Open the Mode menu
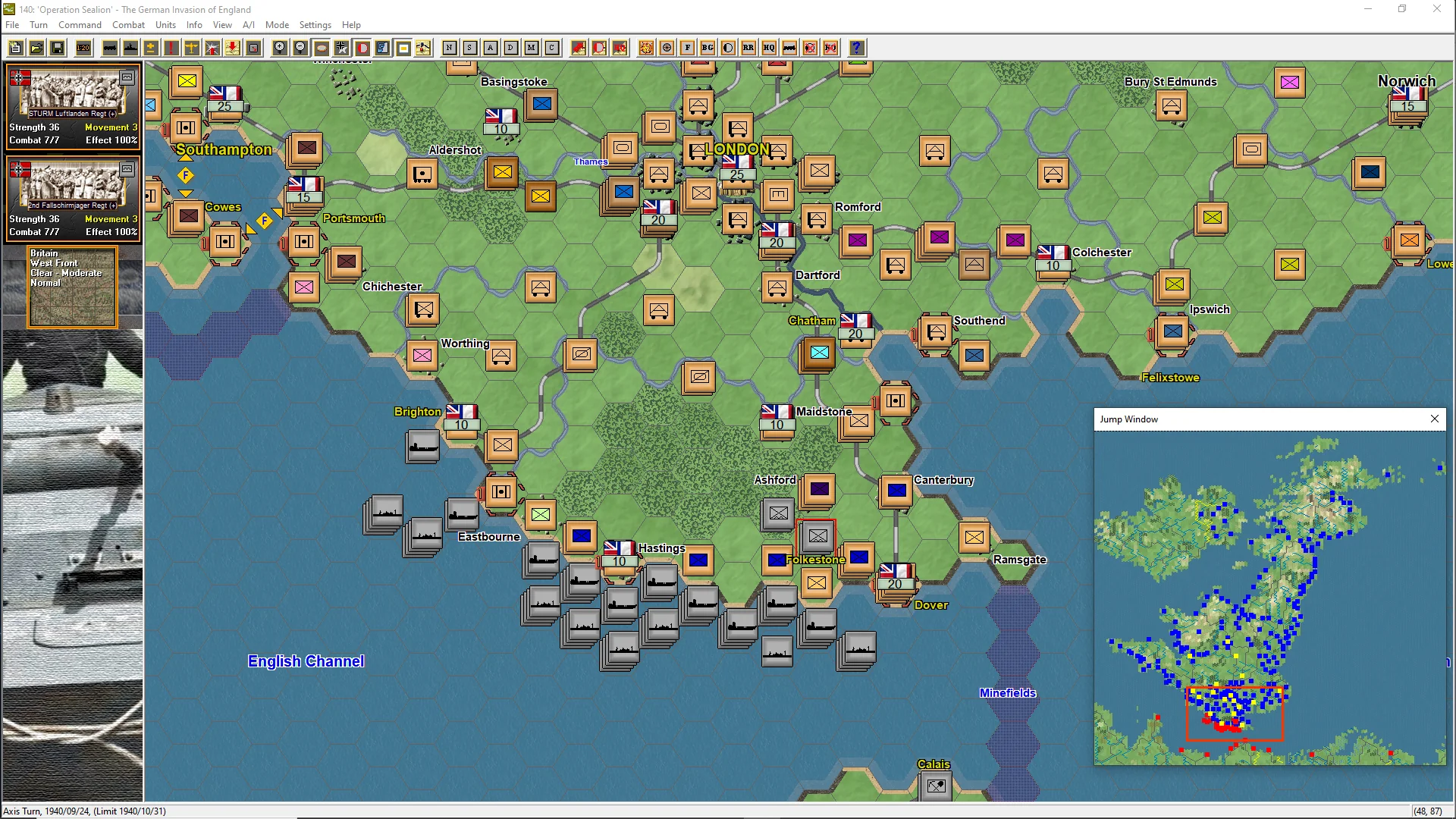1456x819 pixels. tap(277, 25)
